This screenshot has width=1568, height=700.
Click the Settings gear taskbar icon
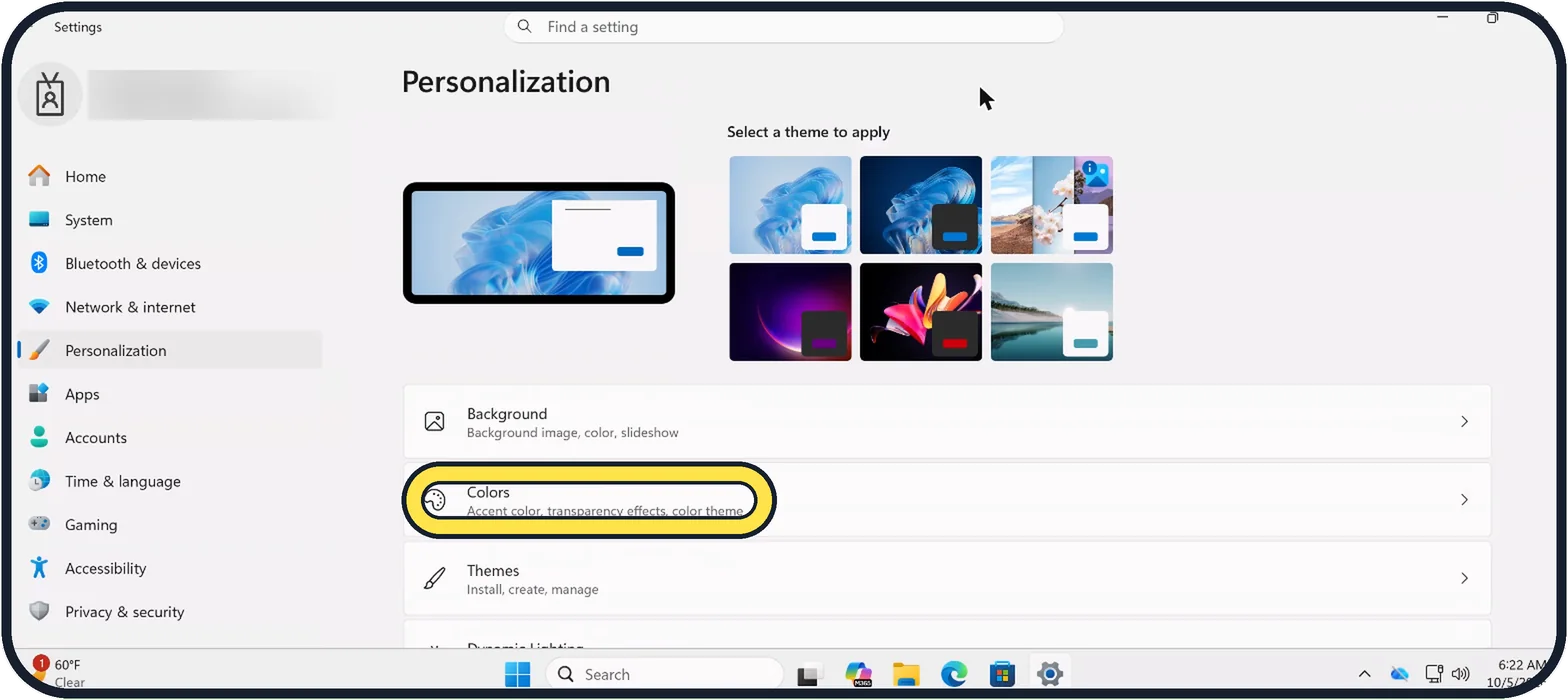click(1049, 674)
